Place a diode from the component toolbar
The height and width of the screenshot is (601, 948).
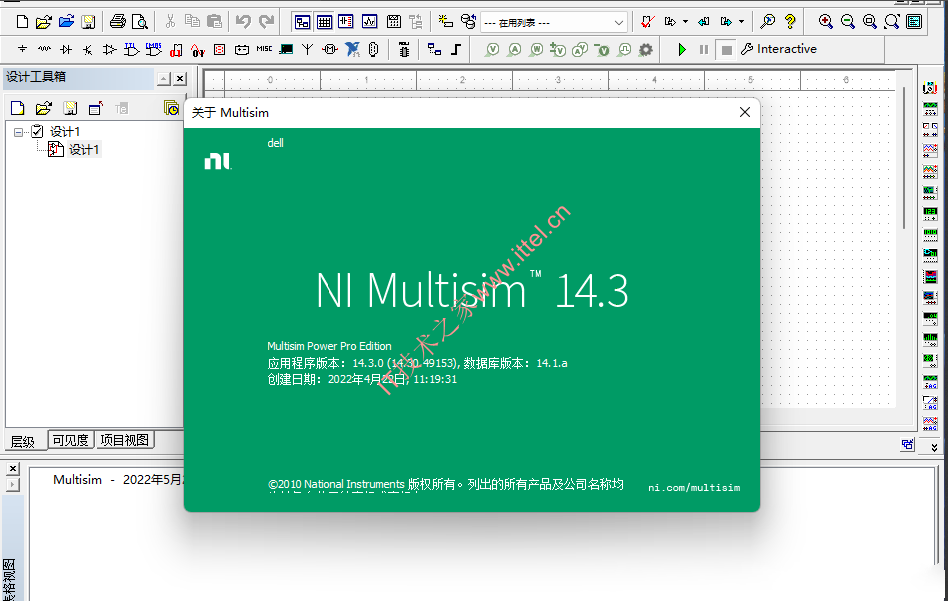(x=66, y=49)
